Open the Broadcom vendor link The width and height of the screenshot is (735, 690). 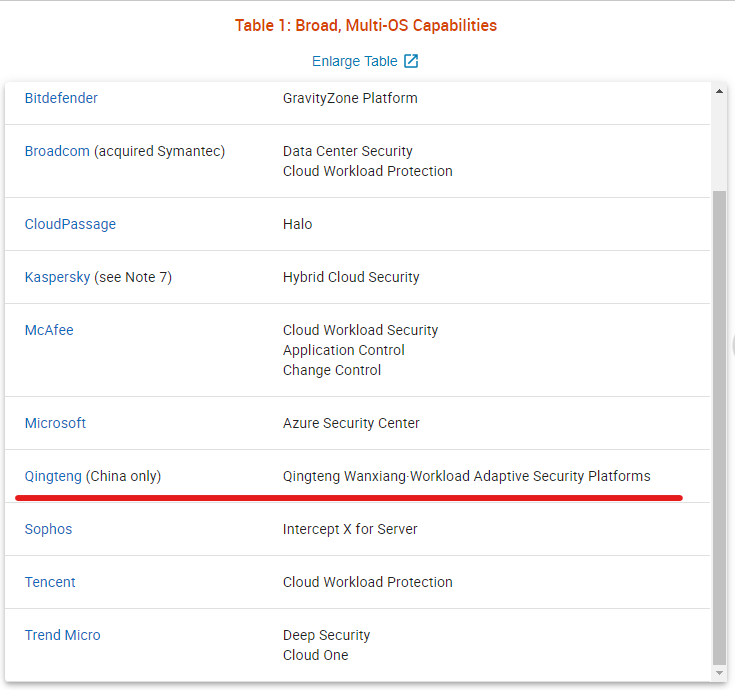(57, 151)
